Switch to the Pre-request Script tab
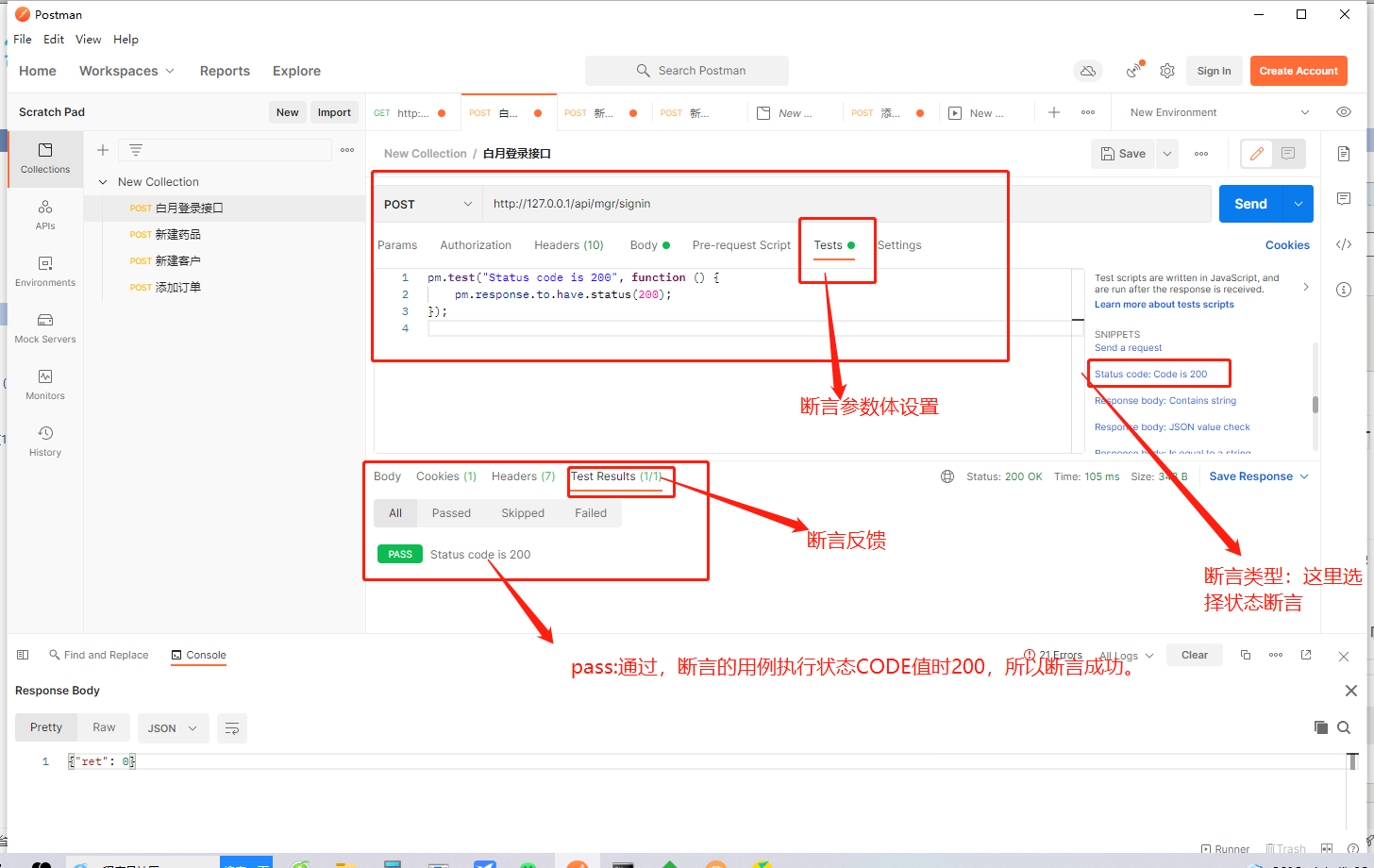Image resolution: width=1374 pixels, height=868 pixels. [x=742, y=245]
